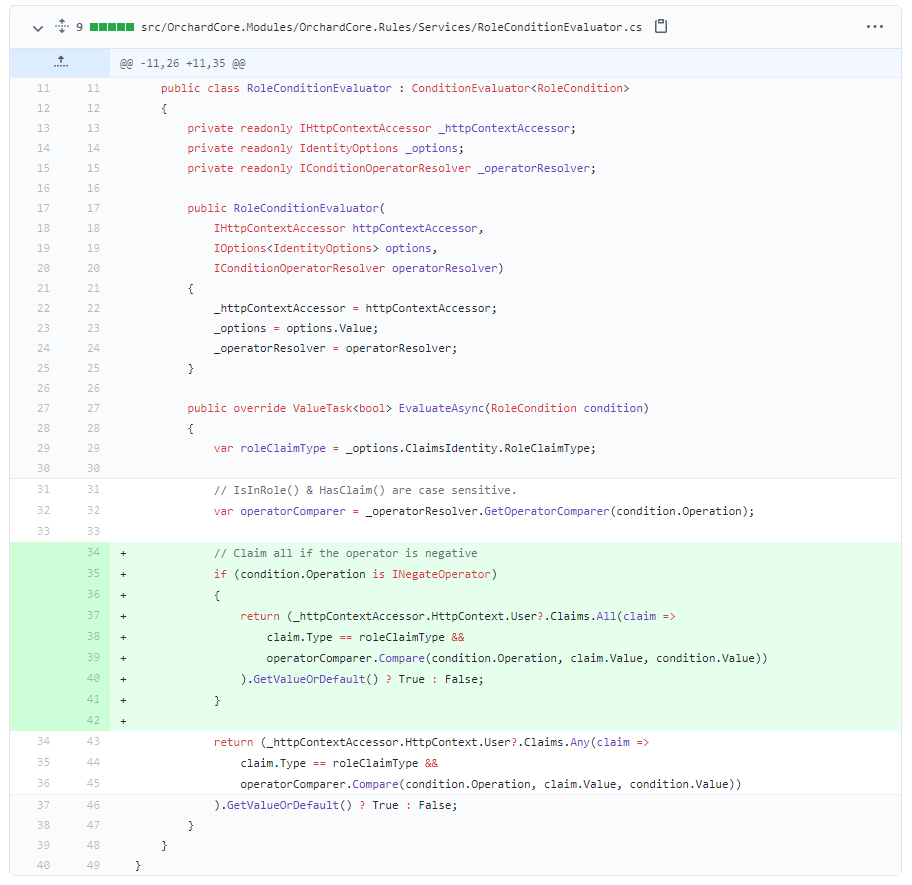Click the plus marker on the added comment line
Screen dimensions: 912x885
[123, 554]
